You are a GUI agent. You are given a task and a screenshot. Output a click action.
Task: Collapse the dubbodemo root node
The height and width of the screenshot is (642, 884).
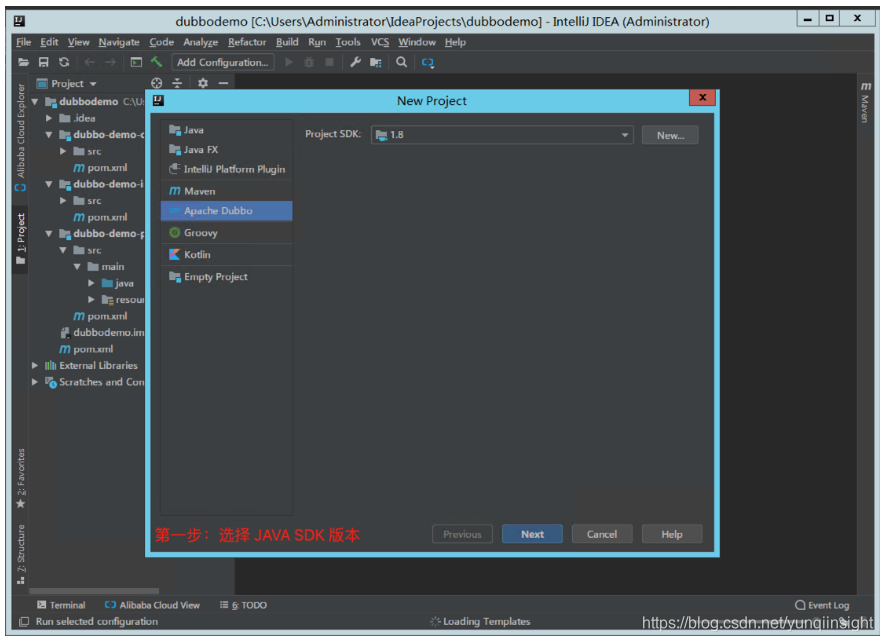tap(35, 101)
